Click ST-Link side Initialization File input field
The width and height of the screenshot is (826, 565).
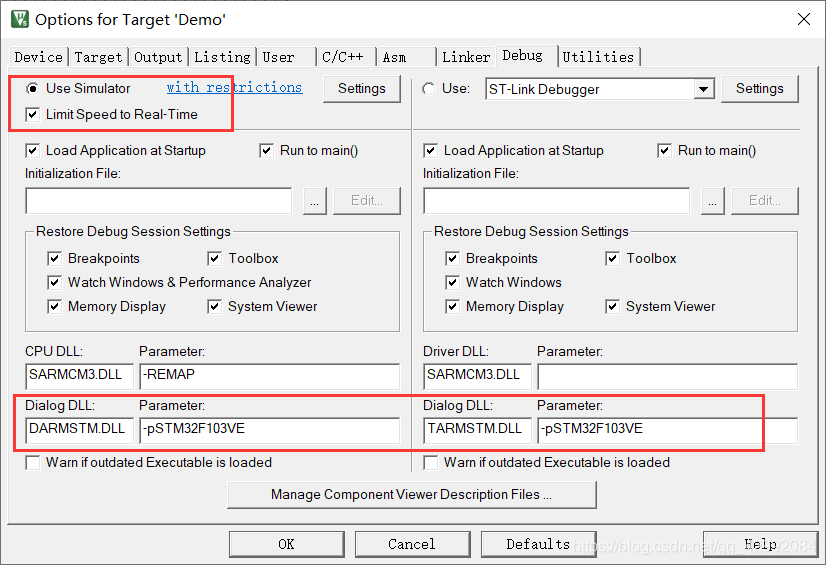pyautogui.click(x=556, y=201)
